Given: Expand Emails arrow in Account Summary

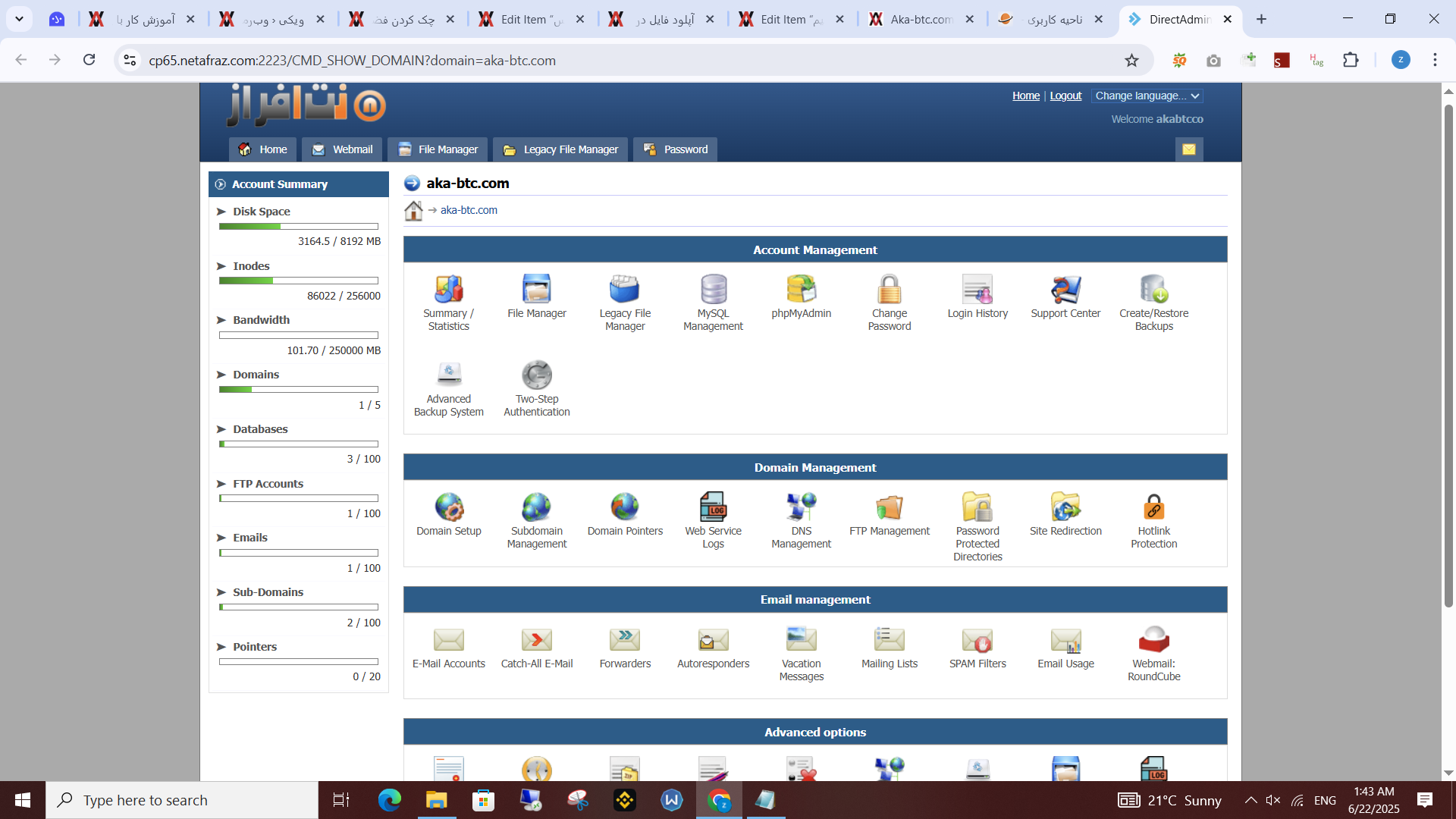Looking at the screenshot, I should click(x=221, y=538).
